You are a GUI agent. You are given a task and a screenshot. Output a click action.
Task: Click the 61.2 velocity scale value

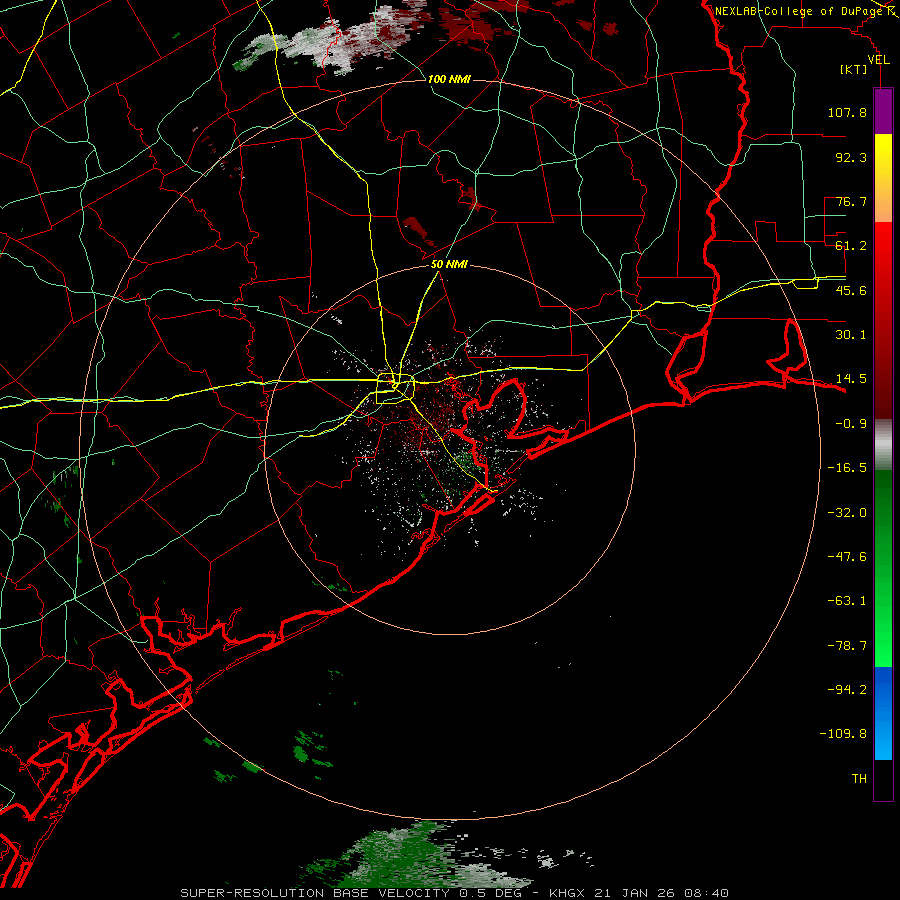(851, 246)
